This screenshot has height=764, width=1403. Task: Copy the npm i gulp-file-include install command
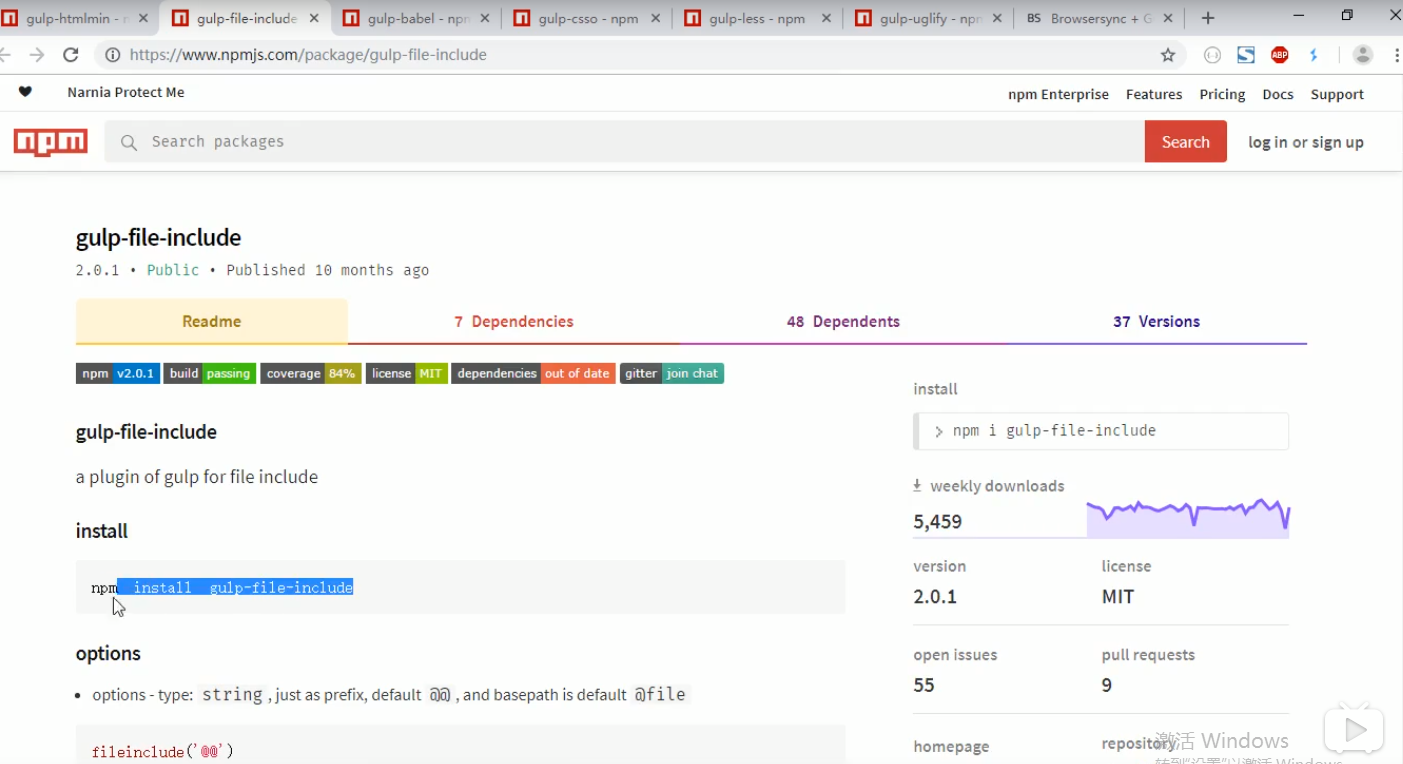point(1102,431)
